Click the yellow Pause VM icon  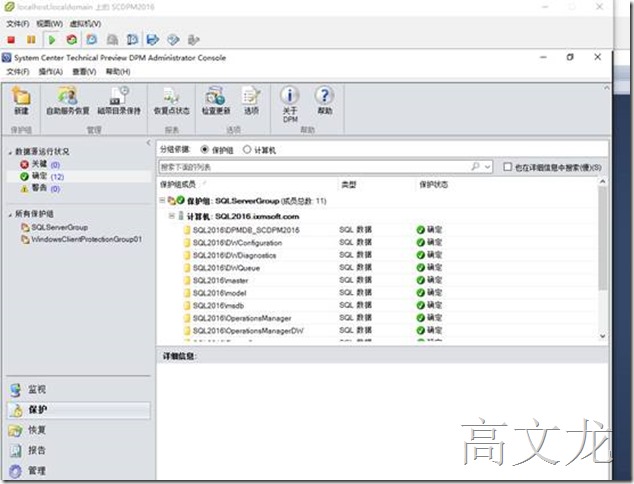coord(31,40)
